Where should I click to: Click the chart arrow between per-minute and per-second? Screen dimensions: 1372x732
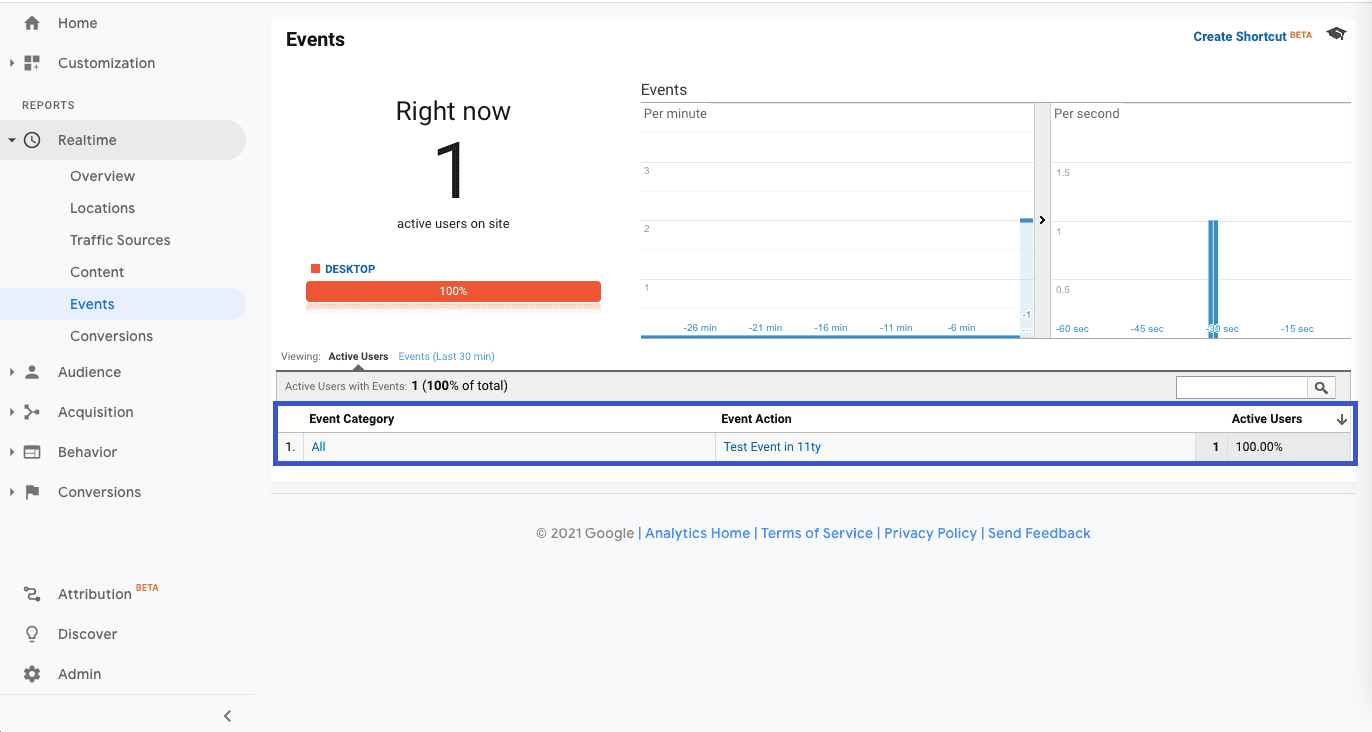[x=1042, y=220]
